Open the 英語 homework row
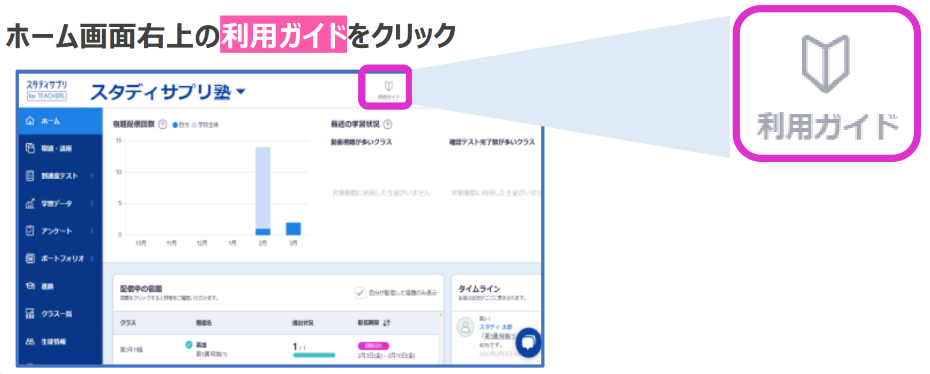The height and width of the screenshot is (374, 930). pyautogui.click(x=276, y=349)
